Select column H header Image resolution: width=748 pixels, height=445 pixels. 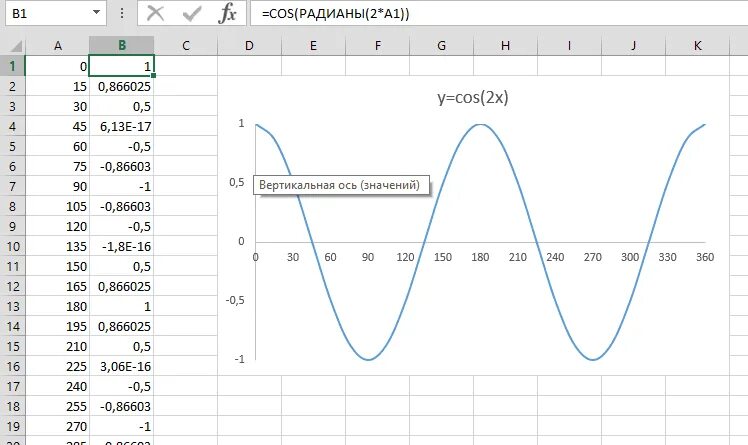point(505,46)
